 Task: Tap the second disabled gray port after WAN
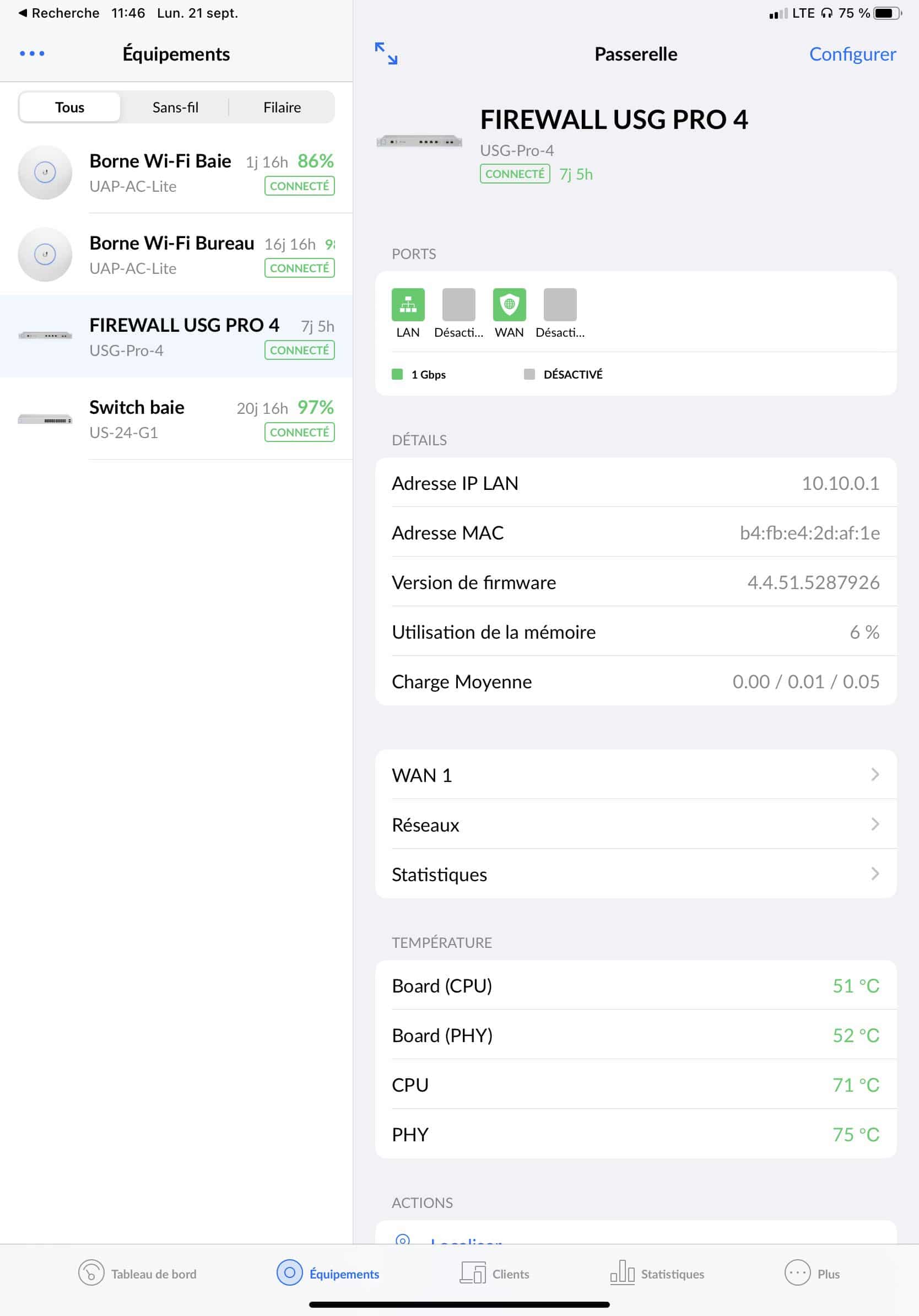[x=560, y=304]
